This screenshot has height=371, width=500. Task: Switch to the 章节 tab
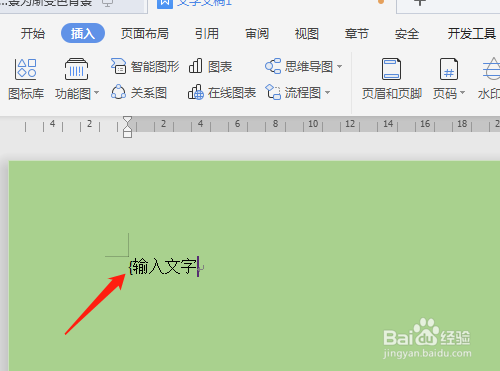pyautogui.click(x=357, y=34)
